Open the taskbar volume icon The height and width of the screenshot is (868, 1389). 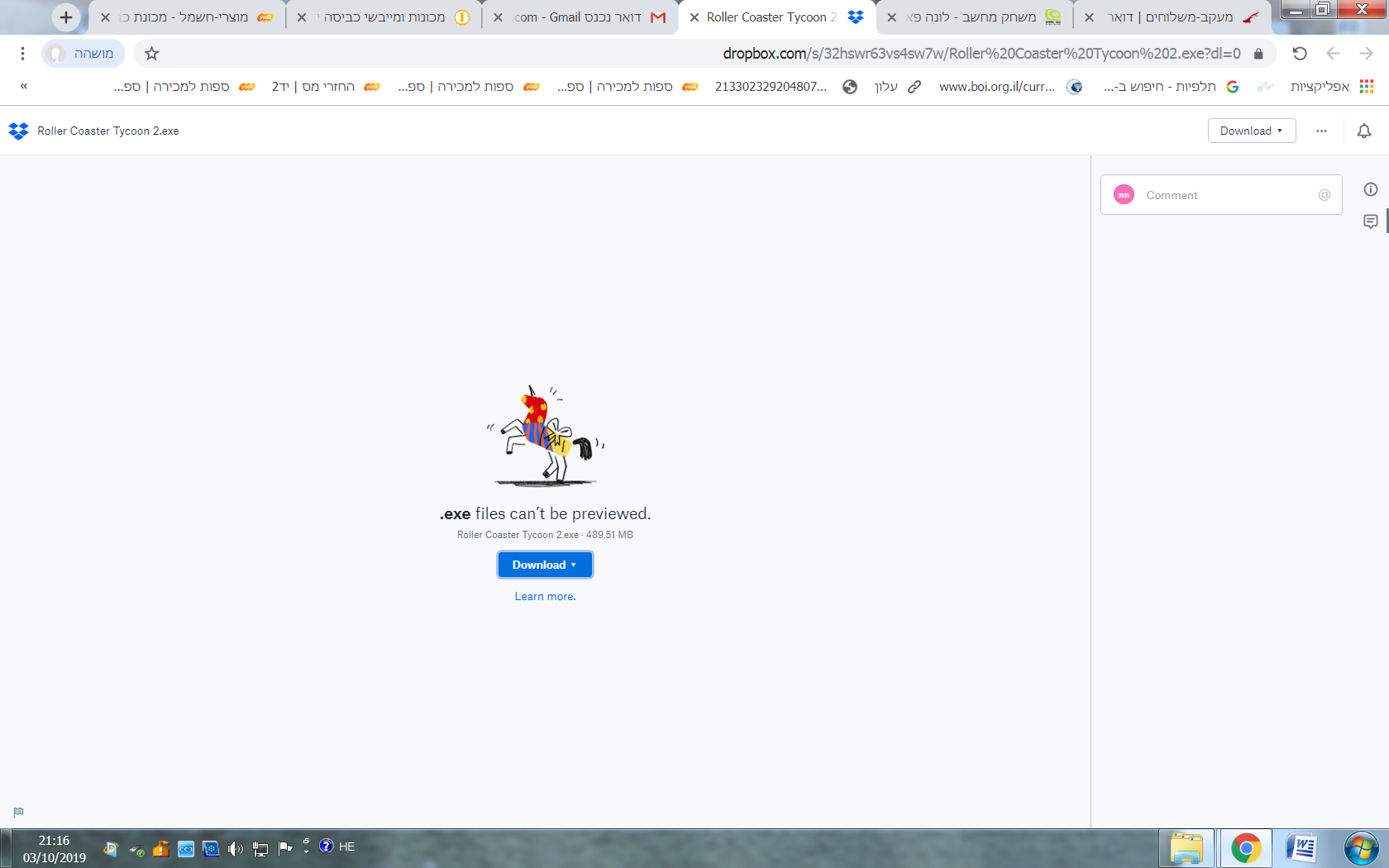[x=236, y=848]
